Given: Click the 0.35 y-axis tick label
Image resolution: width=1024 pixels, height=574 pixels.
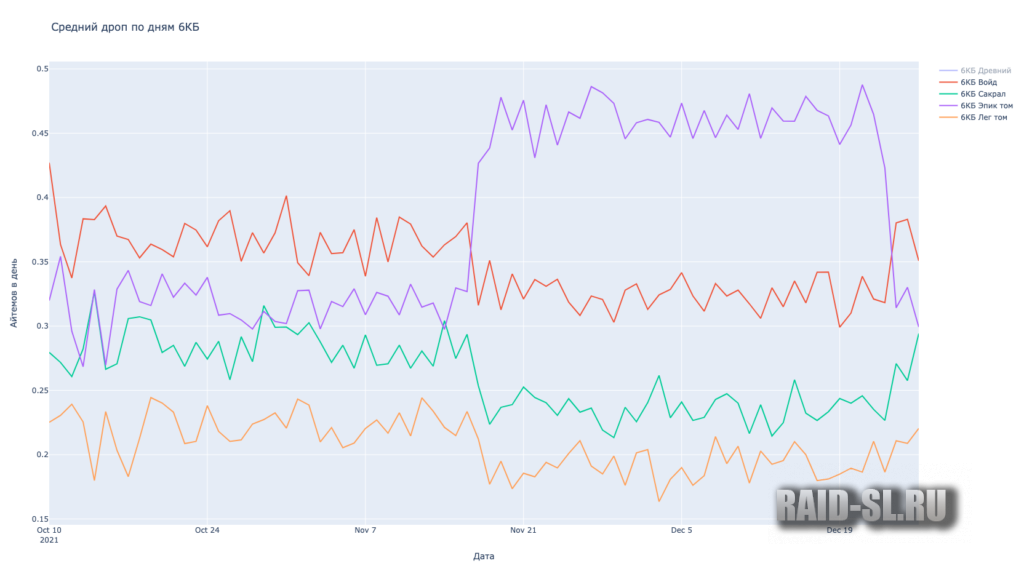Looking at the screenshot, I should [40, 262].
